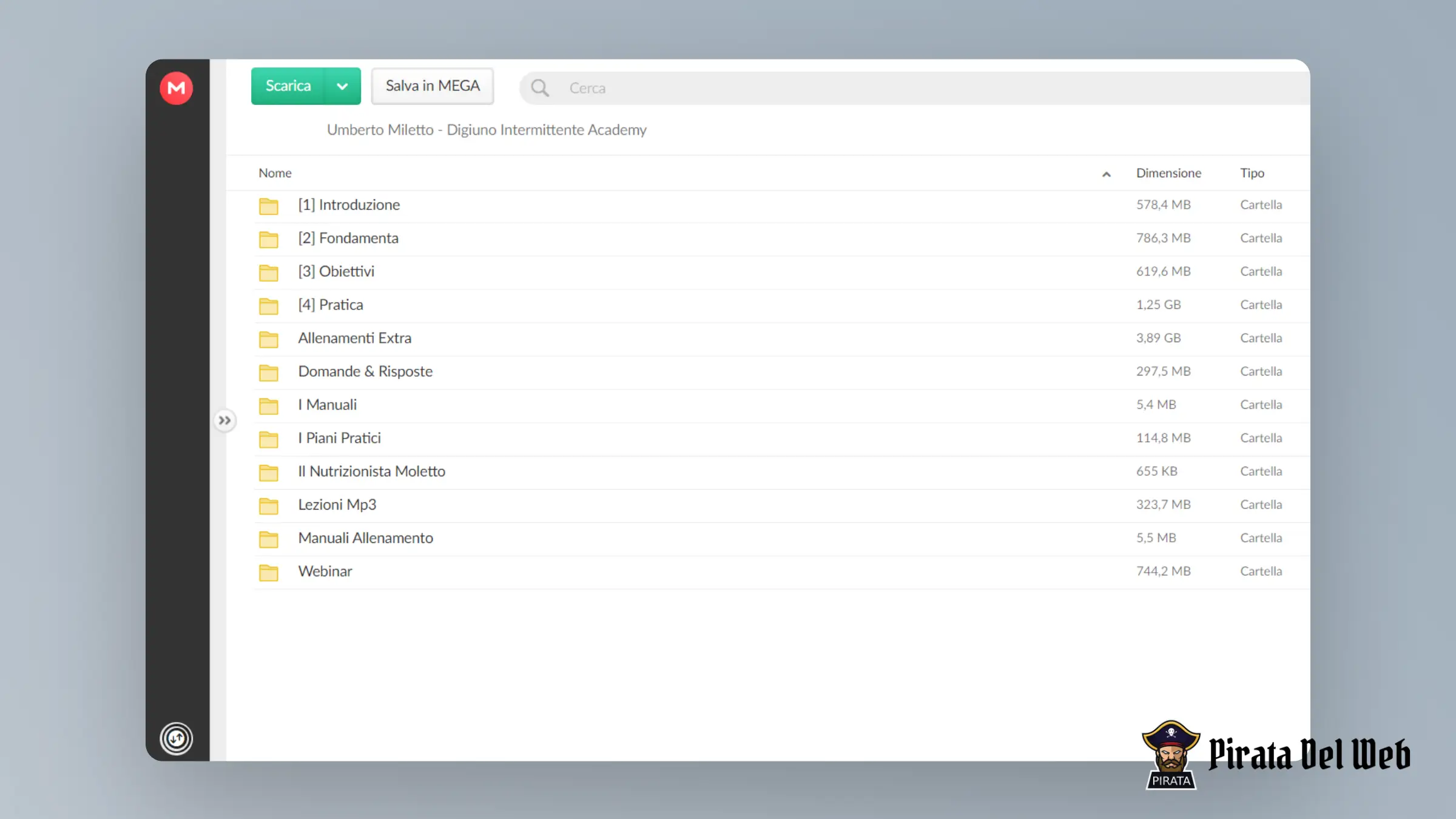Click the '323,7 MB' size value
Screen dimensions: 1456x819
click(x=1164, y=505)
